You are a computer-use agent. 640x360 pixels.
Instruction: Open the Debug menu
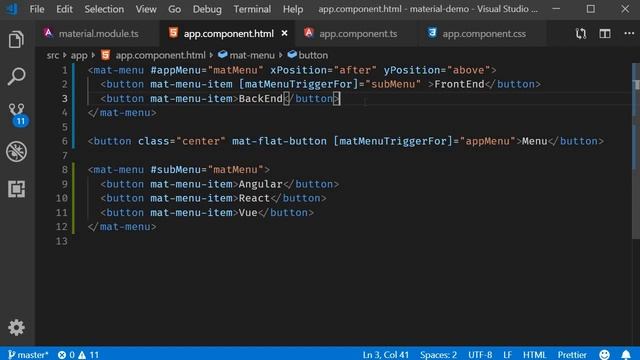[207, 9]
